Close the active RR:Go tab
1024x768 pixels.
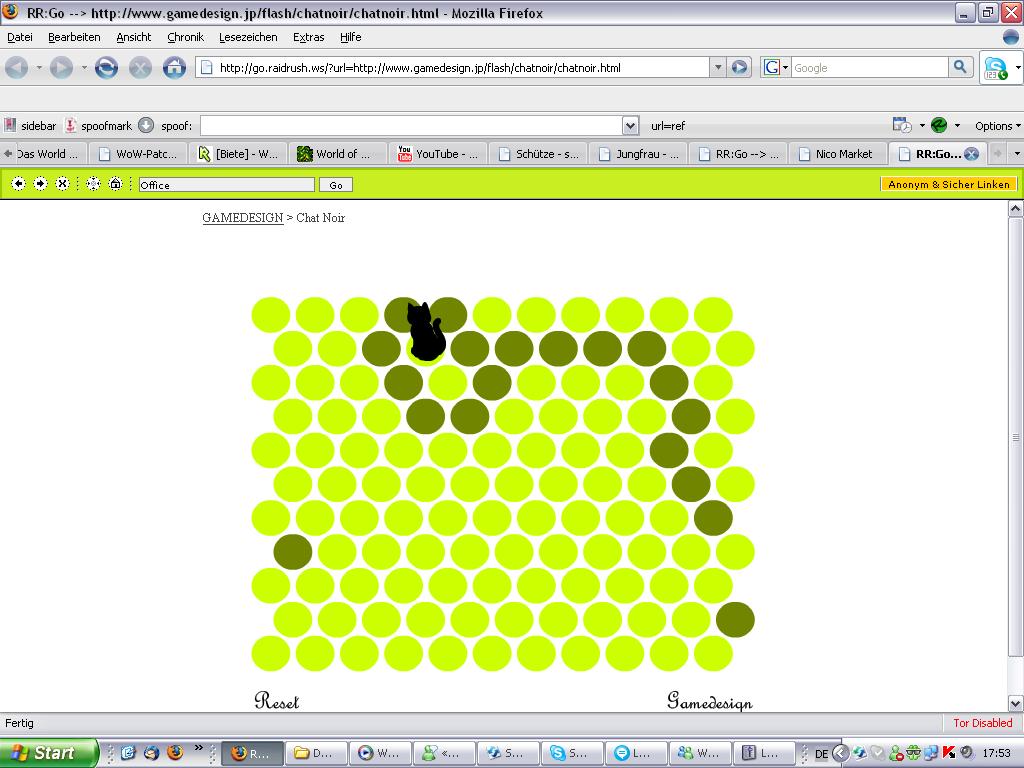tap(972, 153)
